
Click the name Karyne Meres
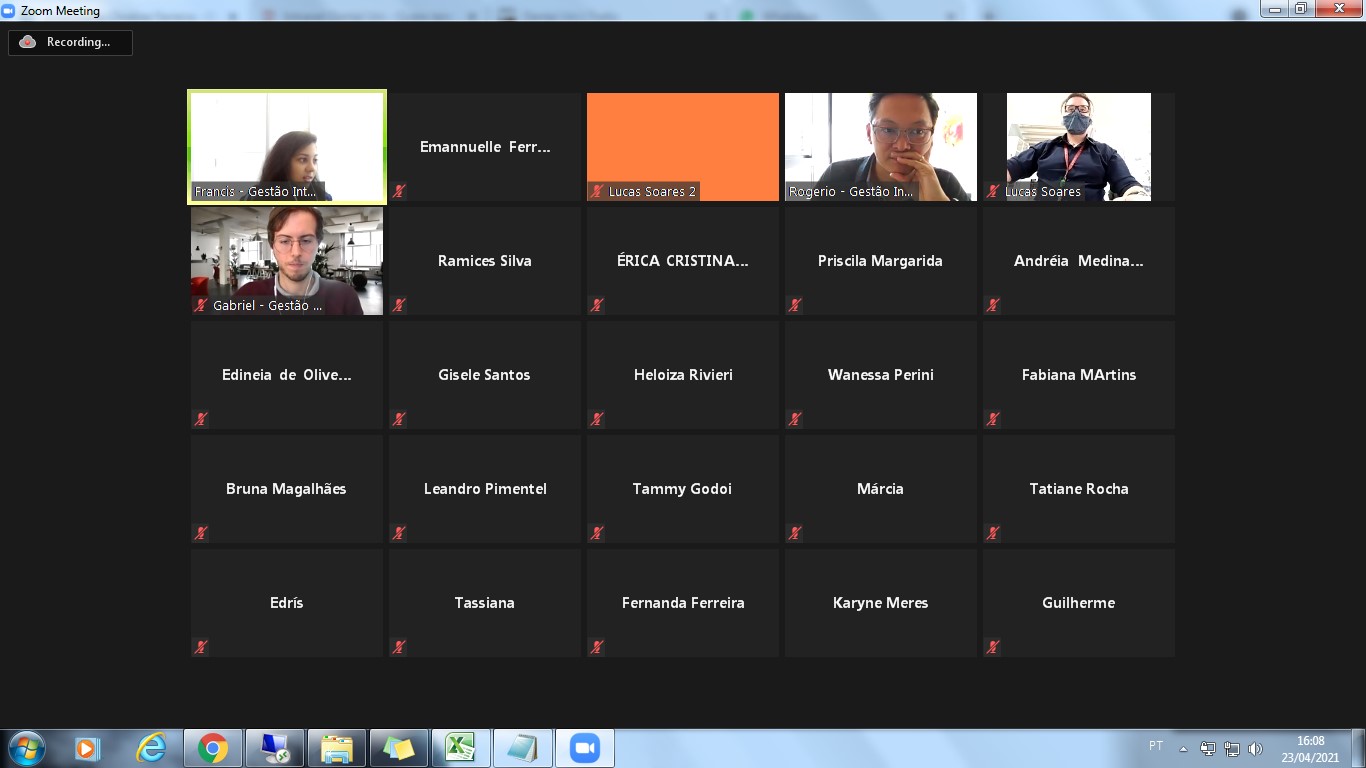(881, 603)
